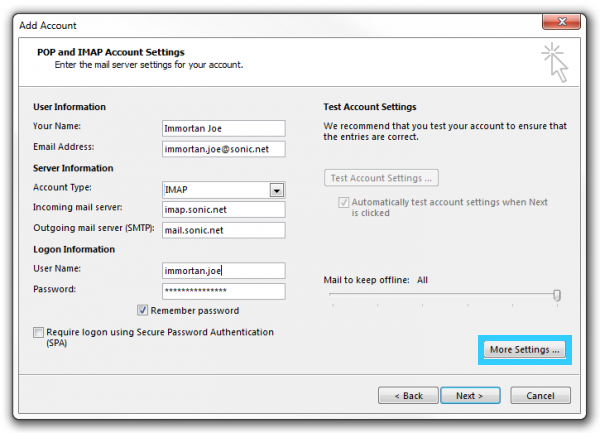
Task: Click the User Name input field
Action: coord(223,271)
